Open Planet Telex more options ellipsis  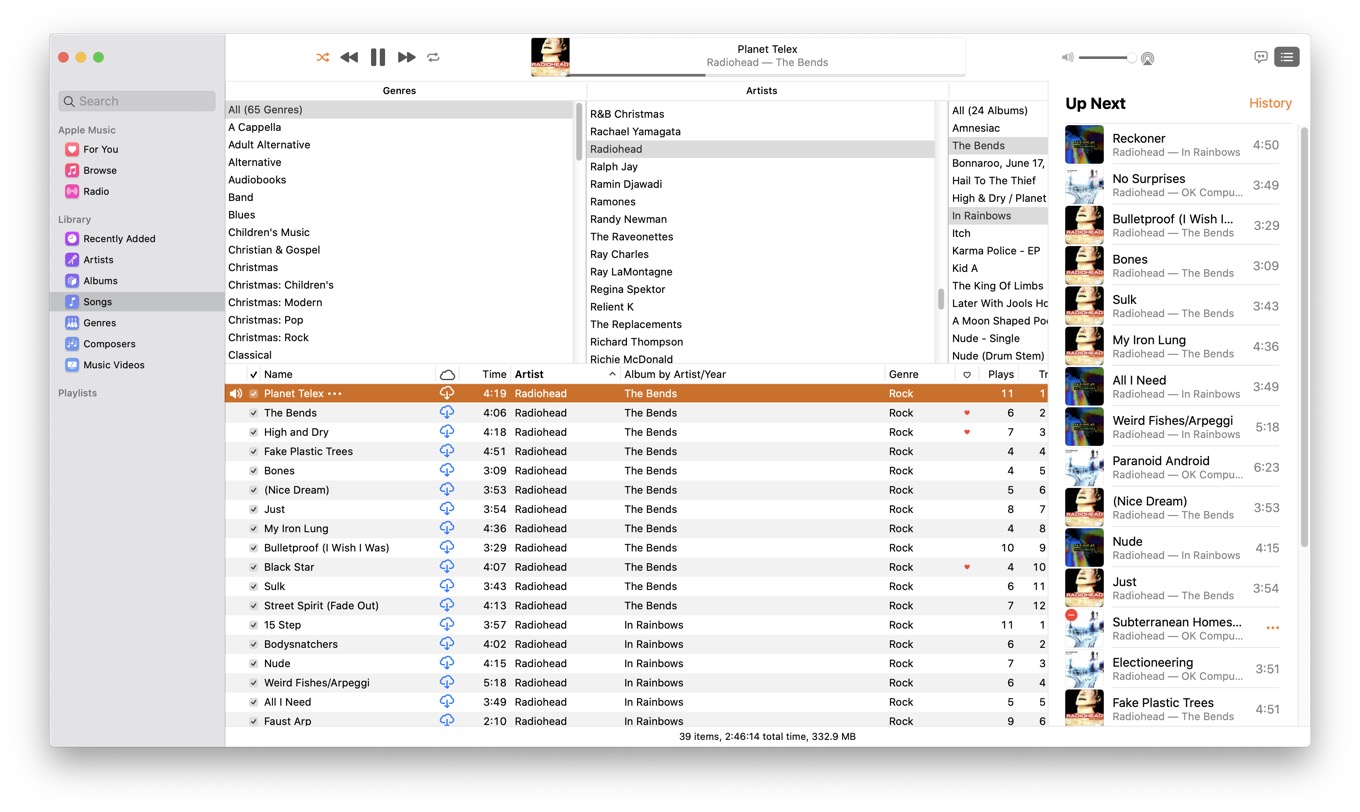pyautogui.click(x=335, y=394)
